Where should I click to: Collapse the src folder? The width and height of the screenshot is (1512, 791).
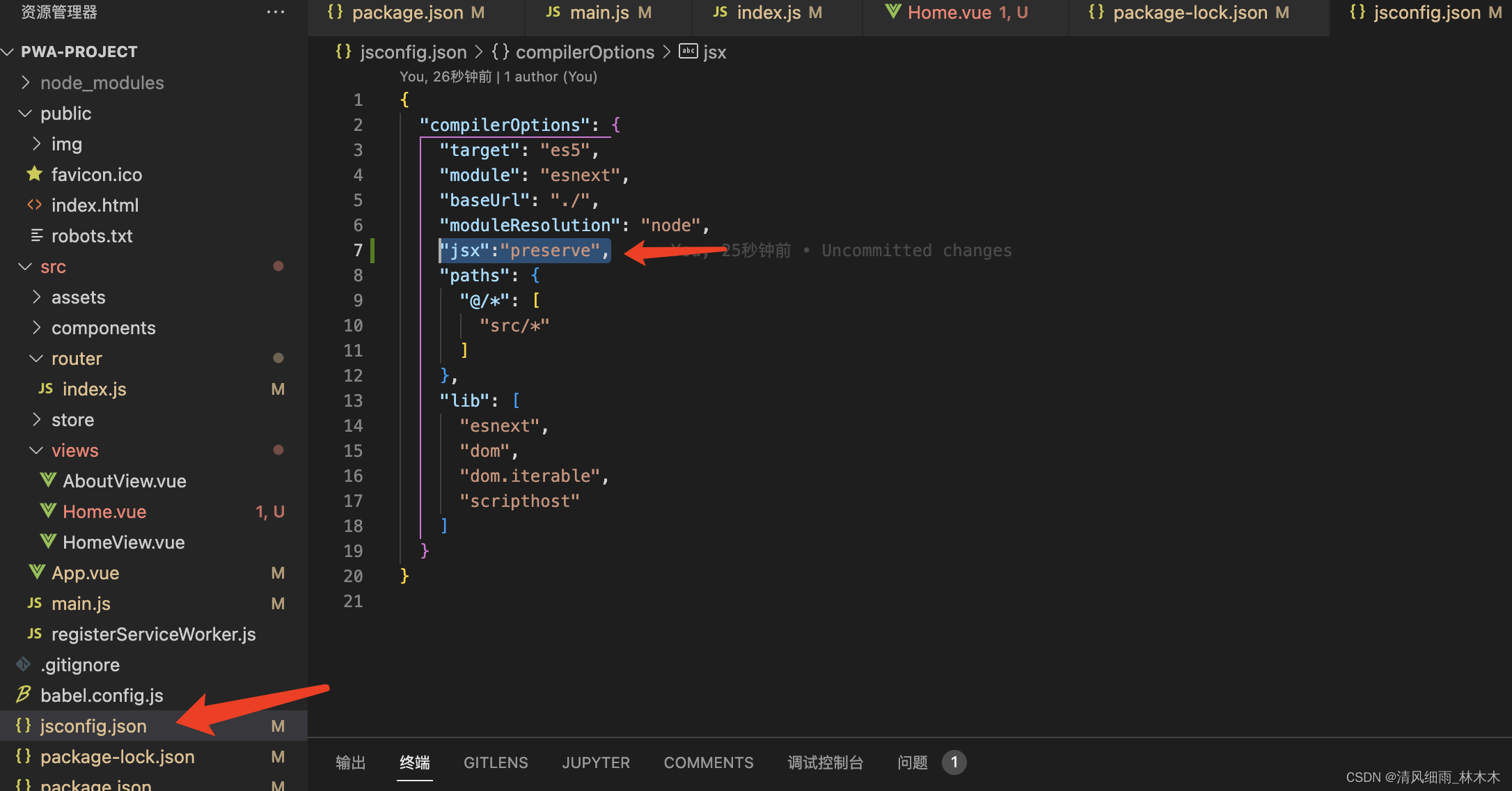25,266
